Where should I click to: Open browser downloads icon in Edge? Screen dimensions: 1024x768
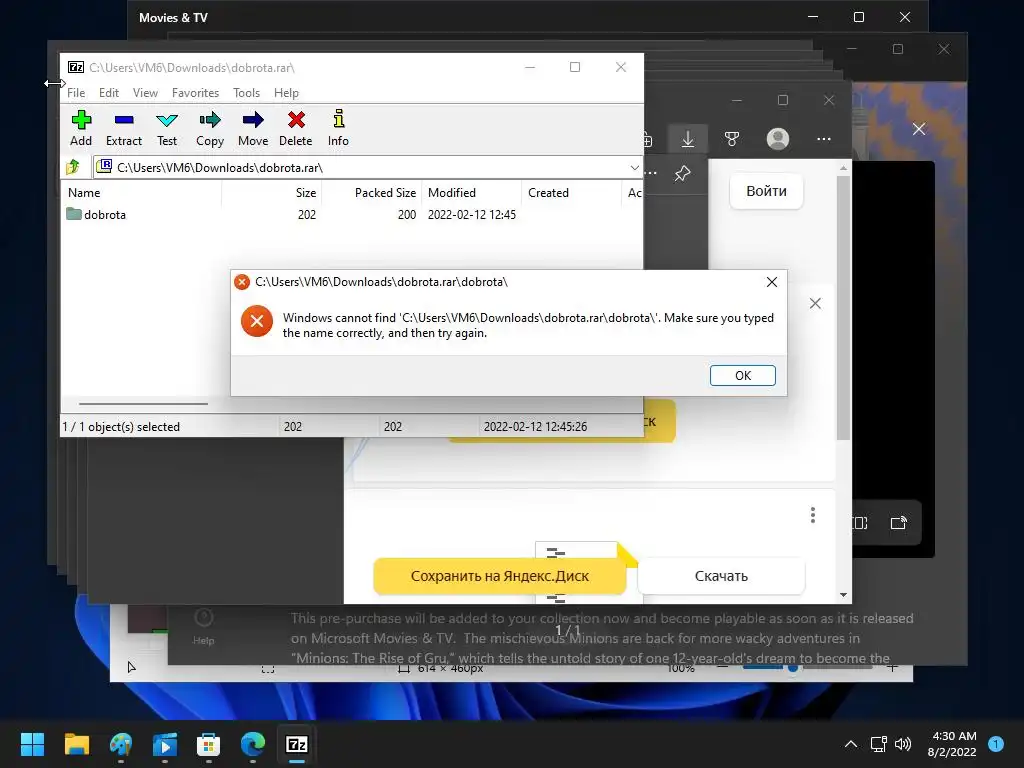click(688, 139)
